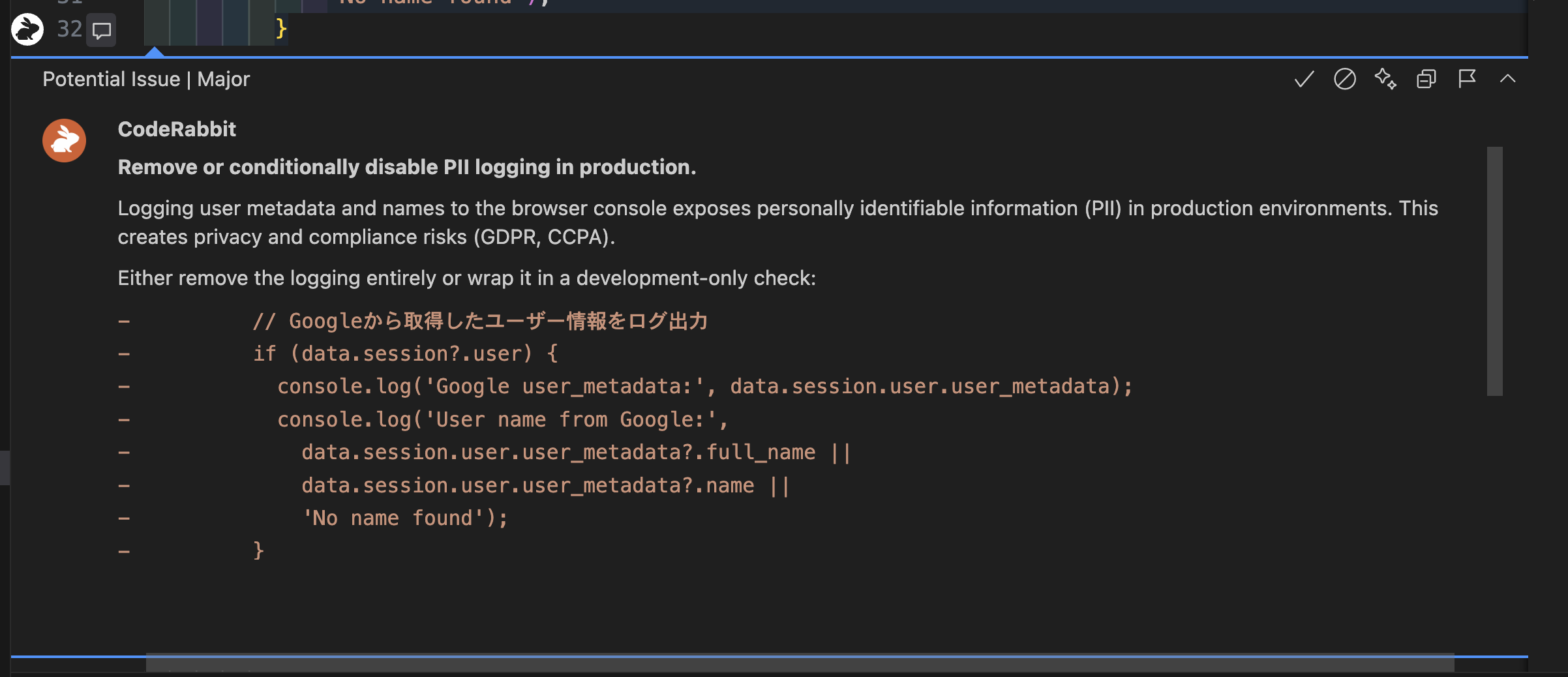Viewport: 1568px width, 677px height.
Task: Click the 'Potential Issue | Major' severity label
Action: [x=145, y=79]
